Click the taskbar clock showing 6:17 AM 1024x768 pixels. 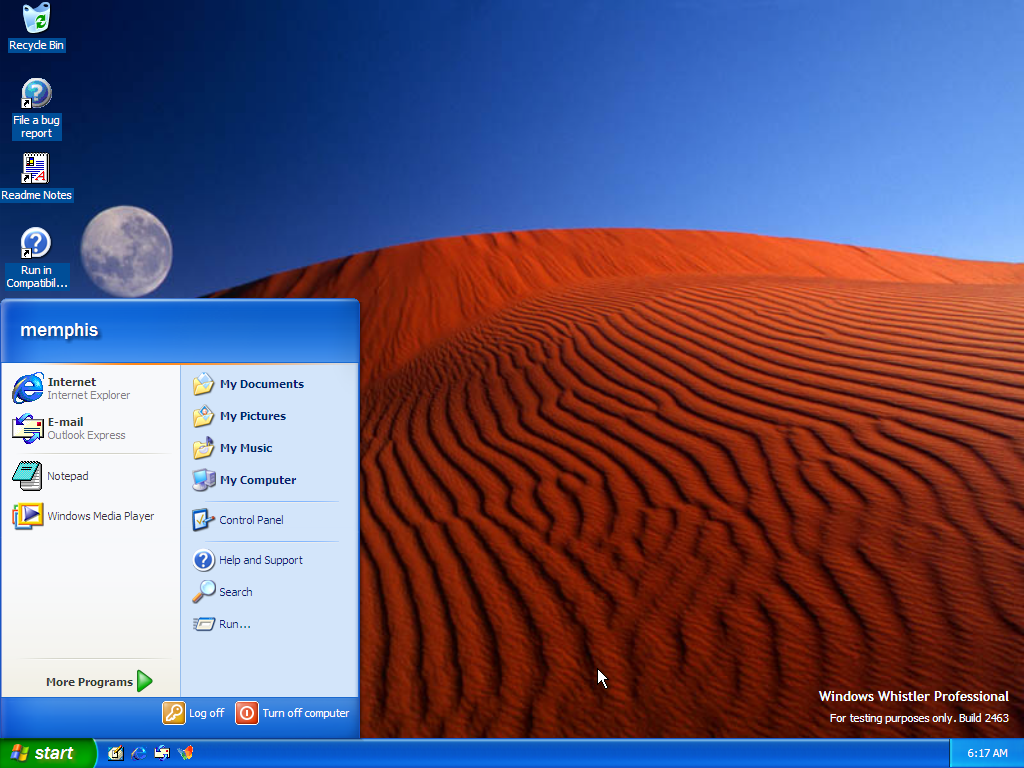(986, 753)
